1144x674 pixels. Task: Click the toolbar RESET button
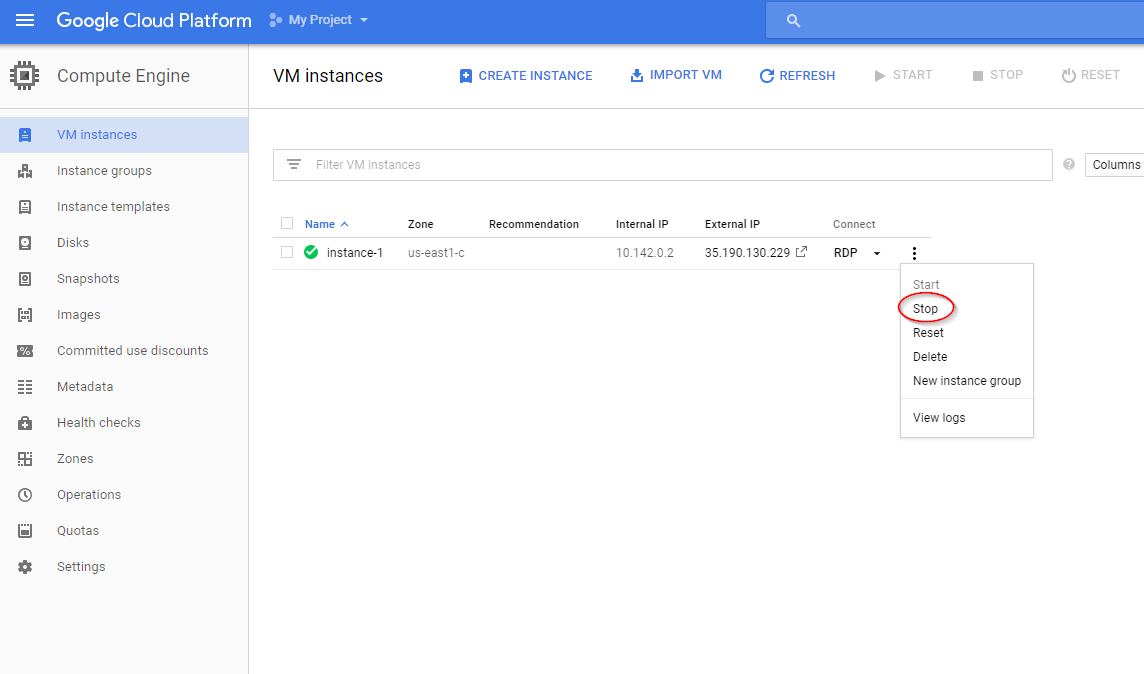1091,75
